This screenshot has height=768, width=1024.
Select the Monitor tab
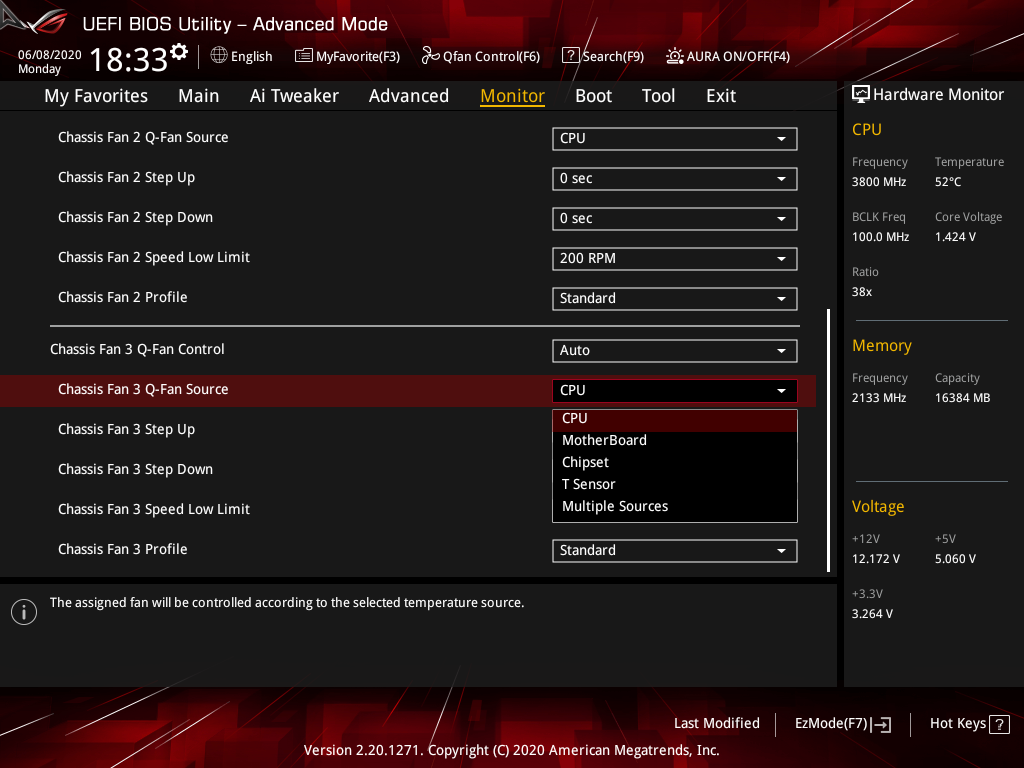click(512, 96)
